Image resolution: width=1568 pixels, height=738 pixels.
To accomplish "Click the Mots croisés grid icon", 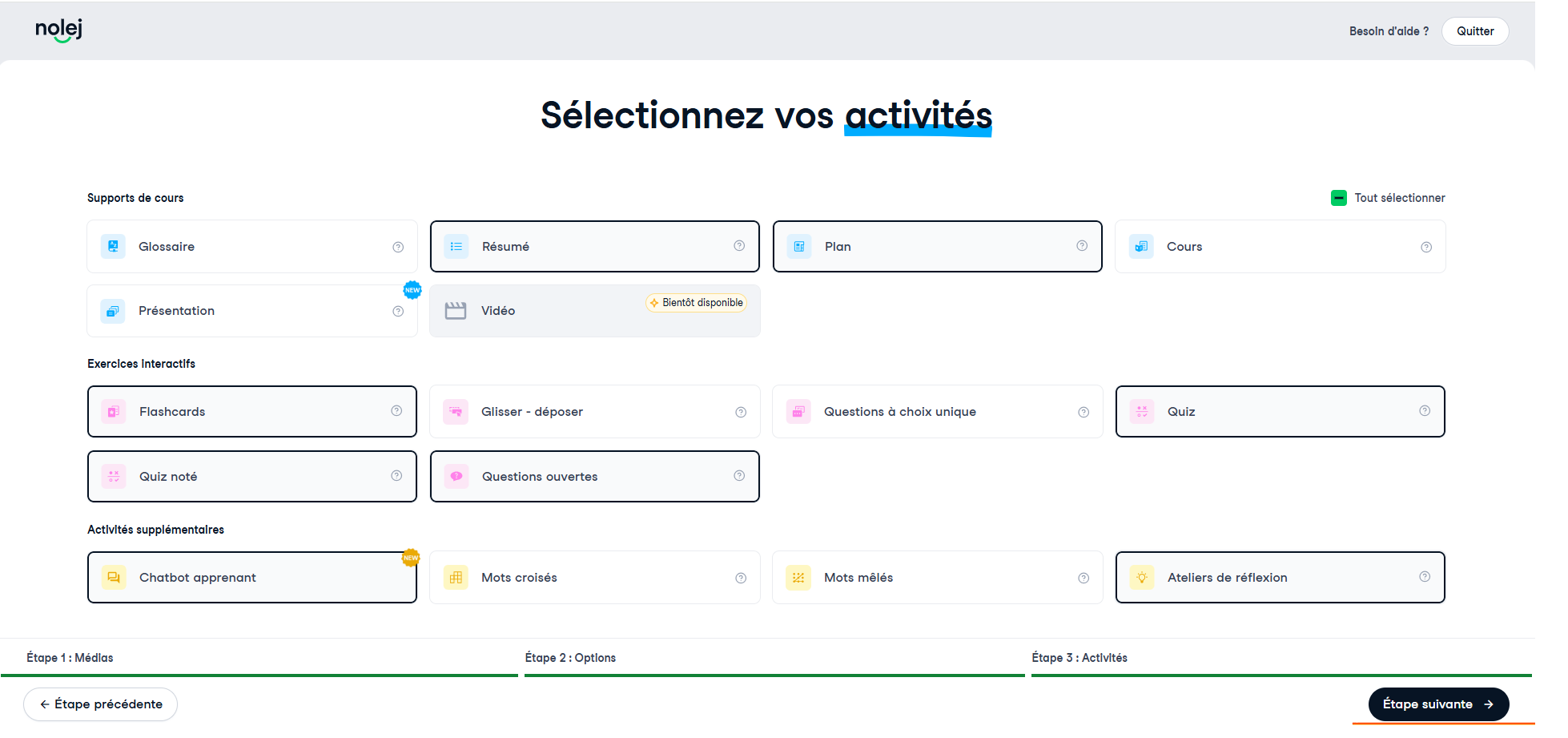I will 456,578.
